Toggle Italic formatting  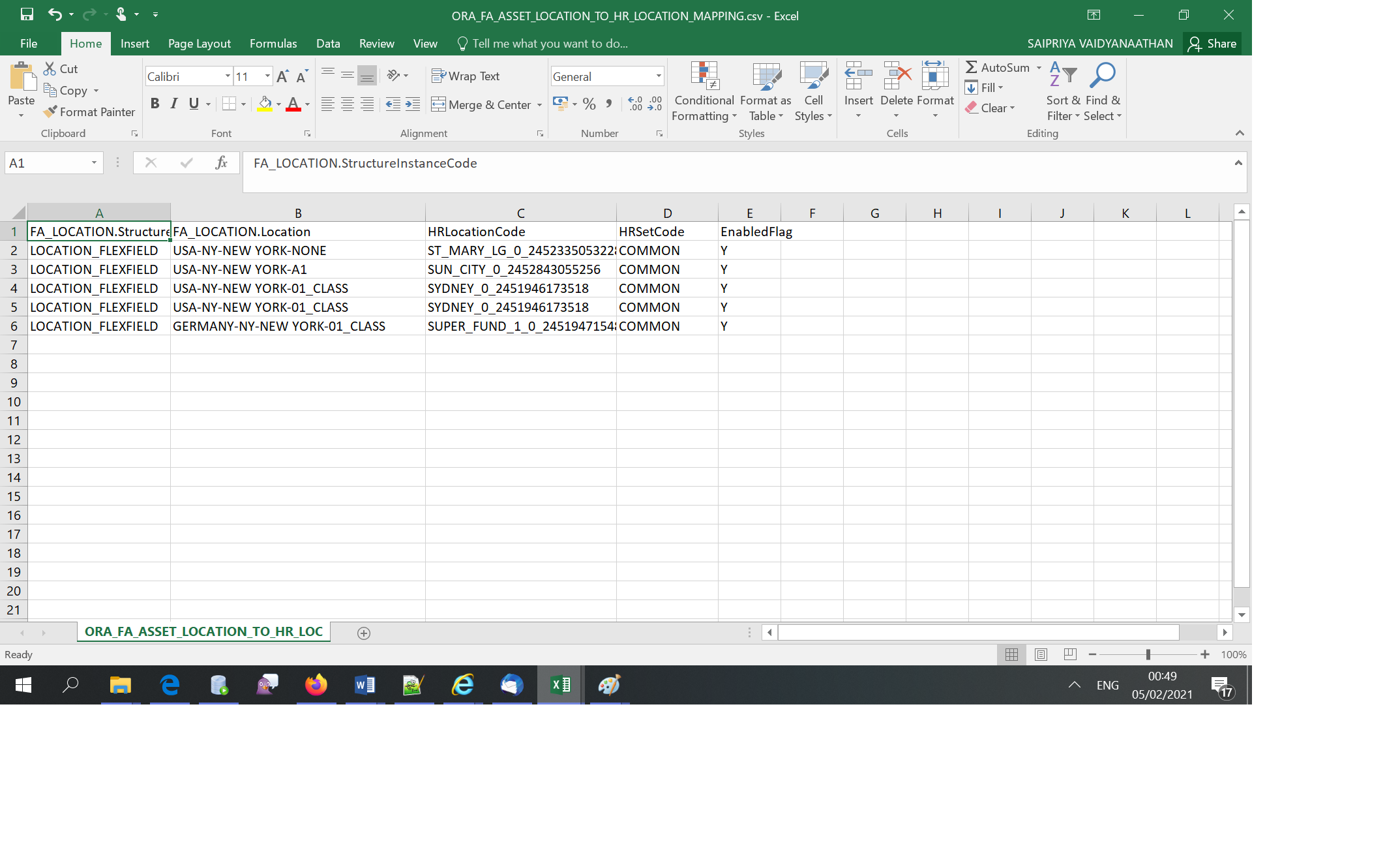[x=174, y=104]
